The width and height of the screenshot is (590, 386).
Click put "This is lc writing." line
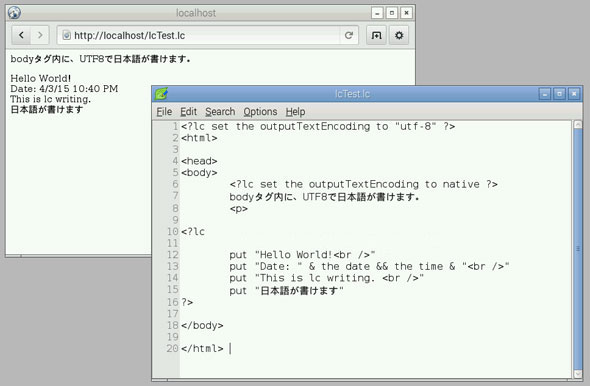327,278
